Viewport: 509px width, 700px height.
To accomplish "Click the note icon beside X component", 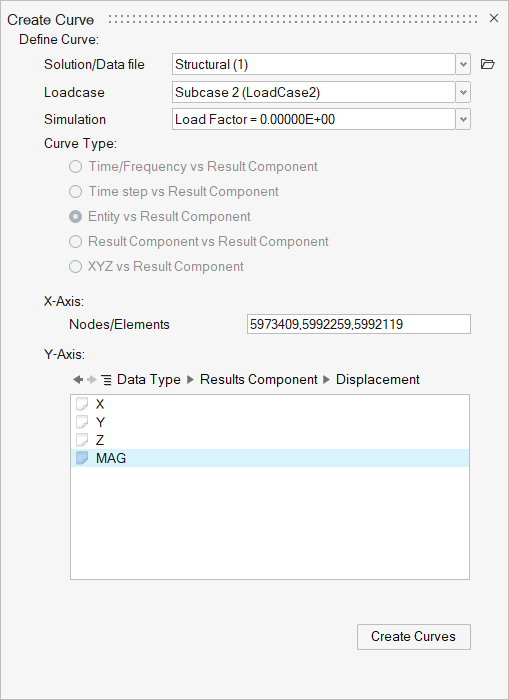I will [x=82, y=404].
